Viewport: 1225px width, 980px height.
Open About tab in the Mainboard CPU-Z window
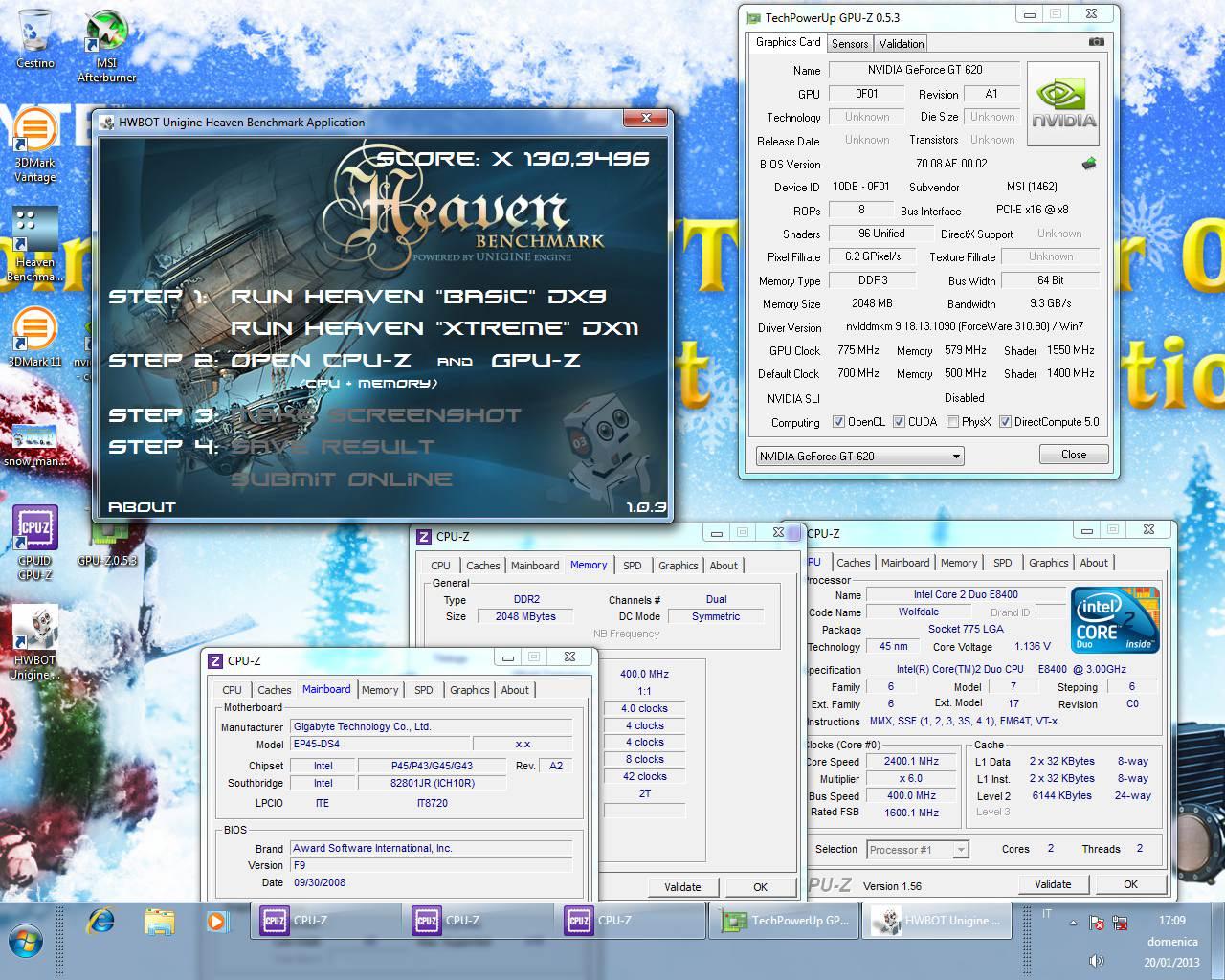coord(514,690)
